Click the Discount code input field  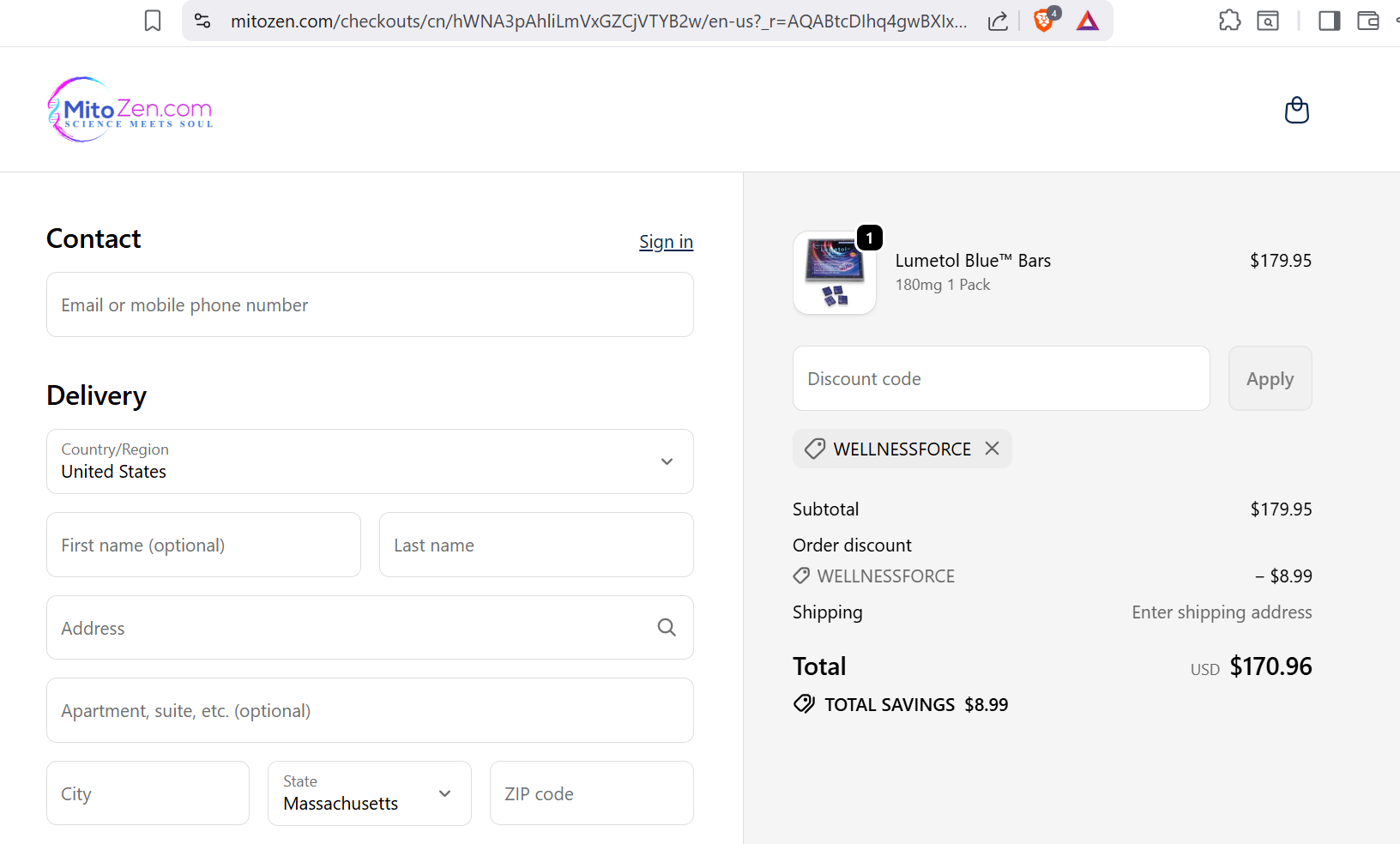(x=1001, y=378)
